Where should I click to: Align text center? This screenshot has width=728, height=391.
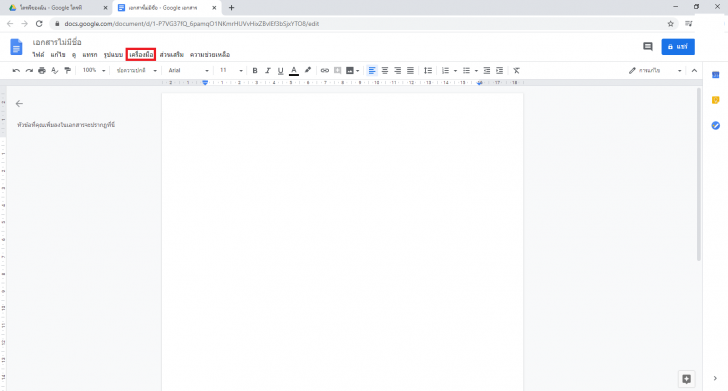click(x=385, y=71)
